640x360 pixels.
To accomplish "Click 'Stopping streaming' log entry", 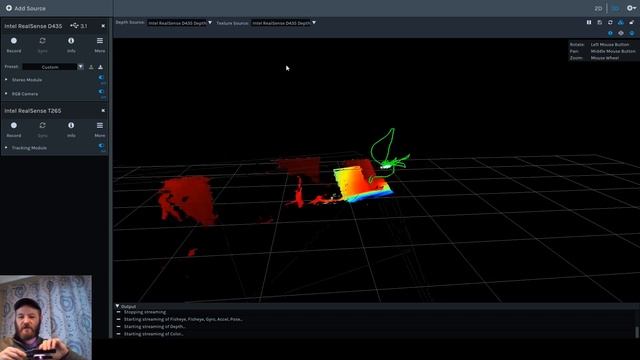I will pos(145,312).
